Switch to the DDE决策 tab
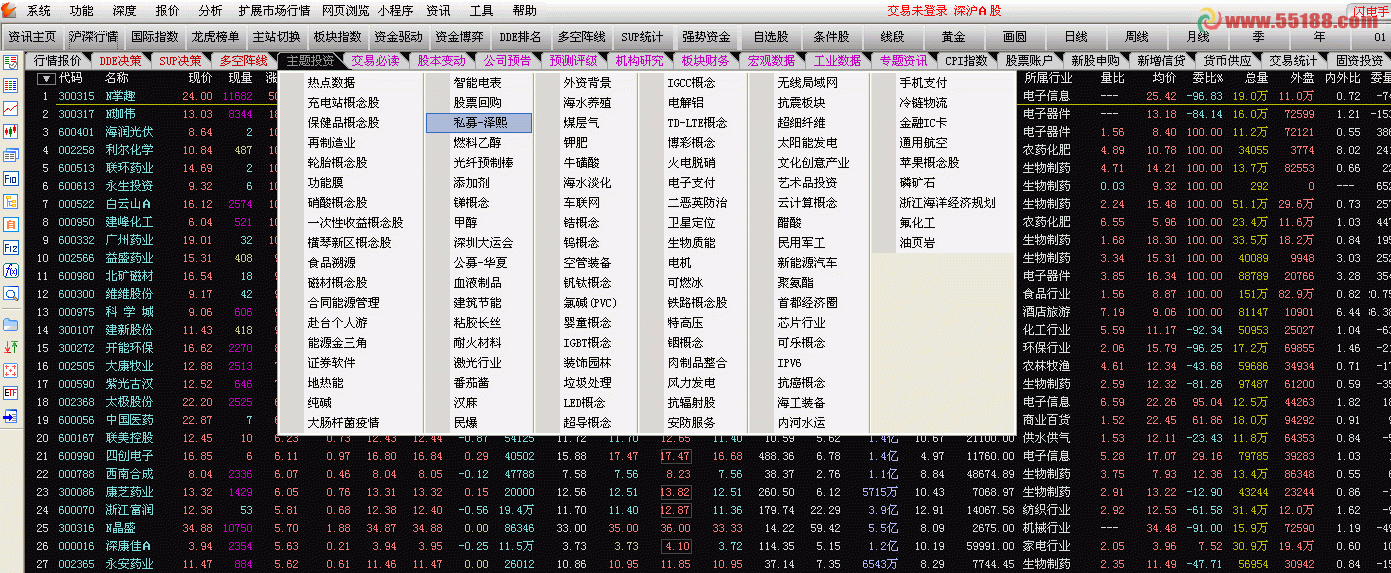Viewport: 1391px width, 573px height. [x=120, y=61]
